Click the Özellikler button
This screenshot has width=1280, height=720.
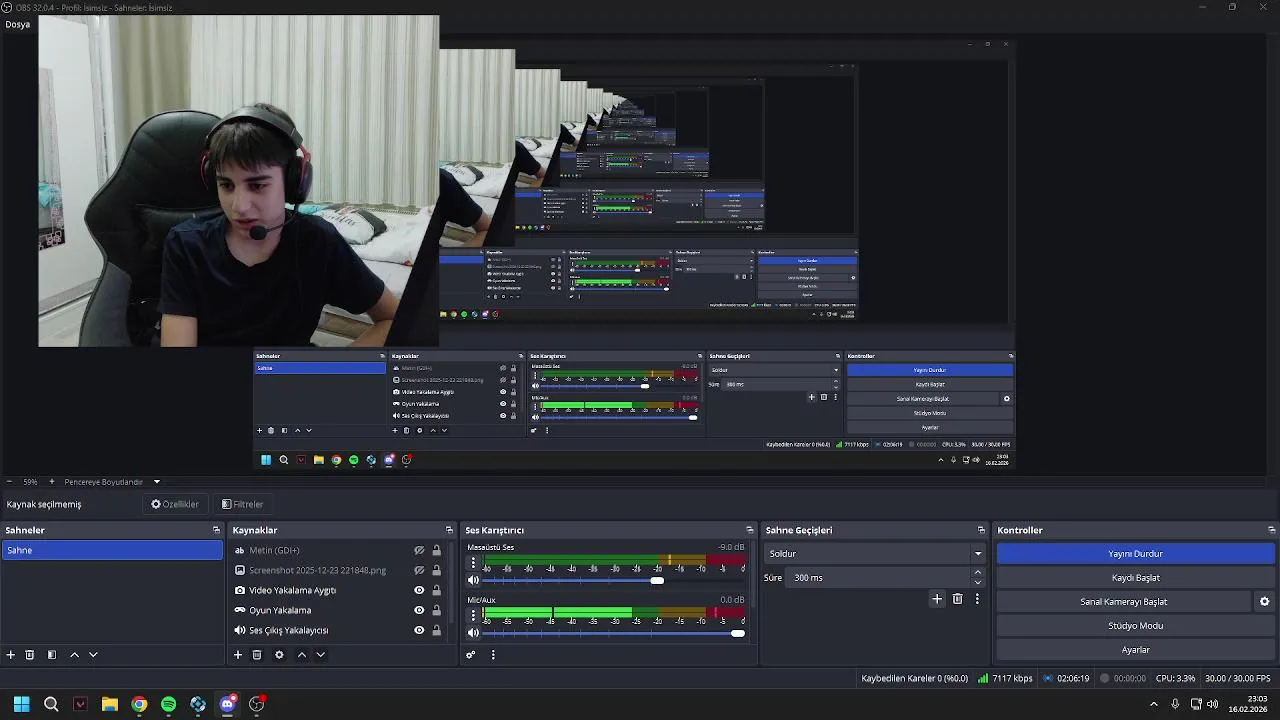(x=175, y=505)
